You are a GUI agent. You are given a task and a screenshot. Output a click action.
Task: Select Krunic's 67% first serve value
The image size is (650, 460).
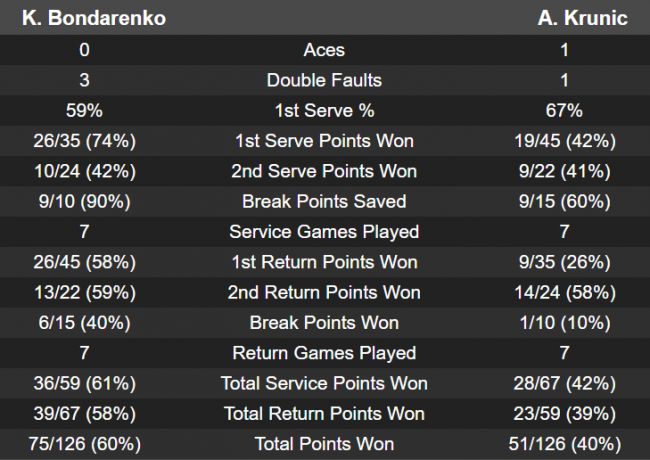click(x=565, y=110)
